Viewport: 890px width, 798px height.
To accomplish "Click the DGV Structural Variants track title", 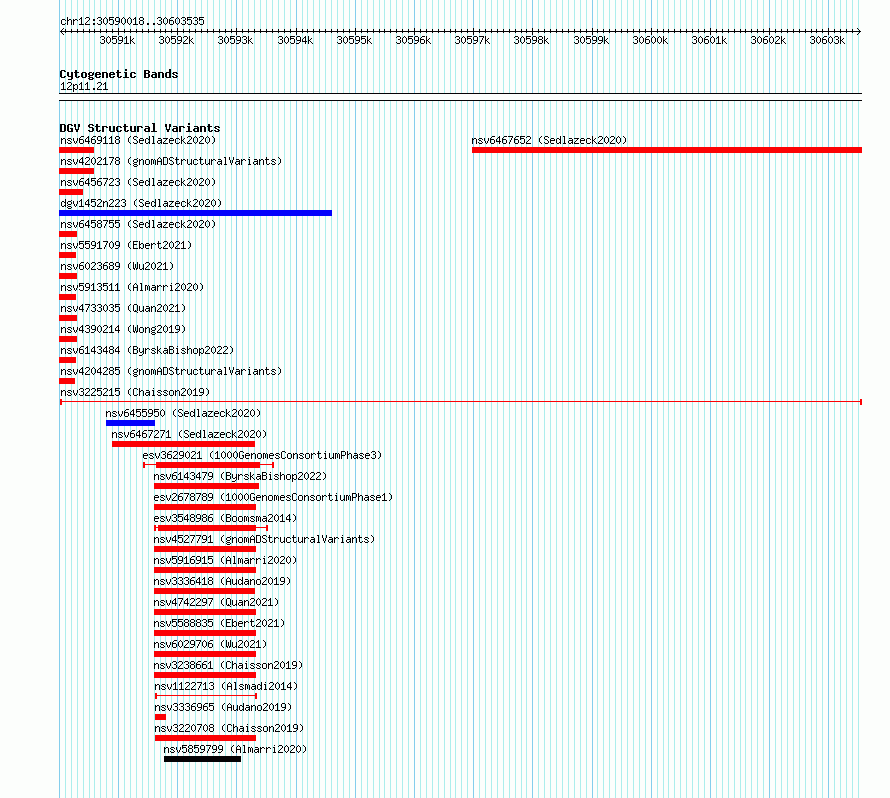I will (140, 128).
